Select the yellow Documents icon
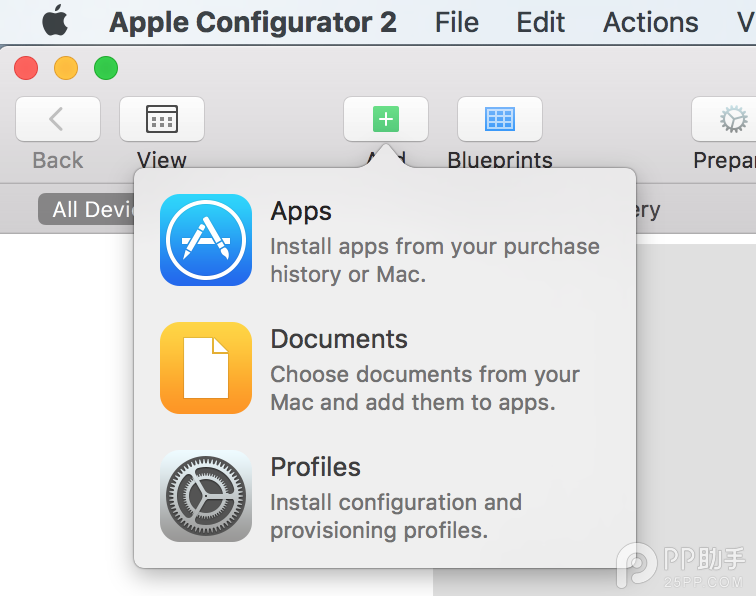The height and width of the screenshot is (596, 756). pos(205,368)
